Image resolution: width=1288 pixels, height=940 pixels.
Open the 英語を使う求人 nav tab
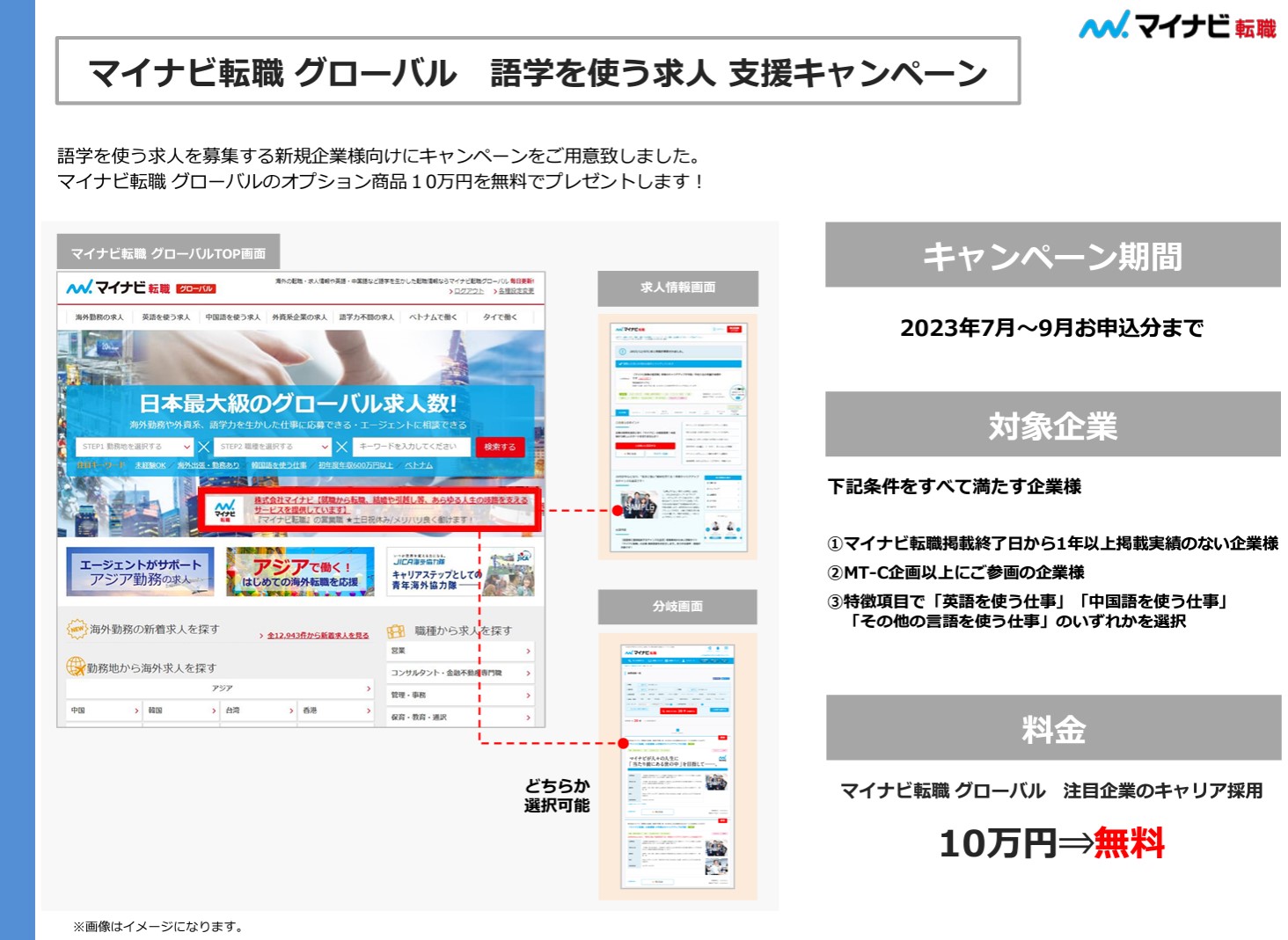click(x=165, y=317)
